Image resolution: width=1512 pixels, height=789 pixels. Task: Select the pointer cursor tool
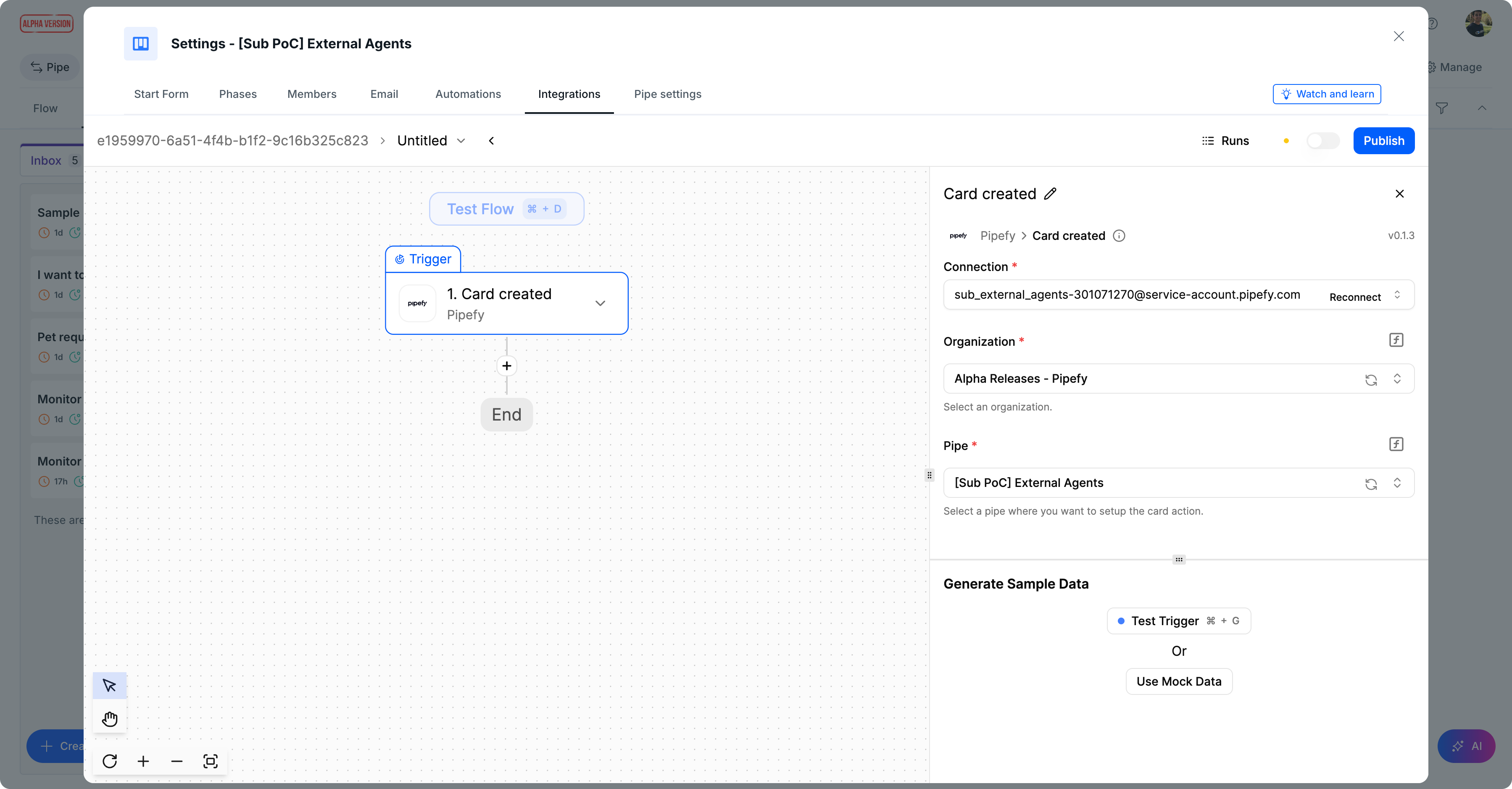click(110, 685)
